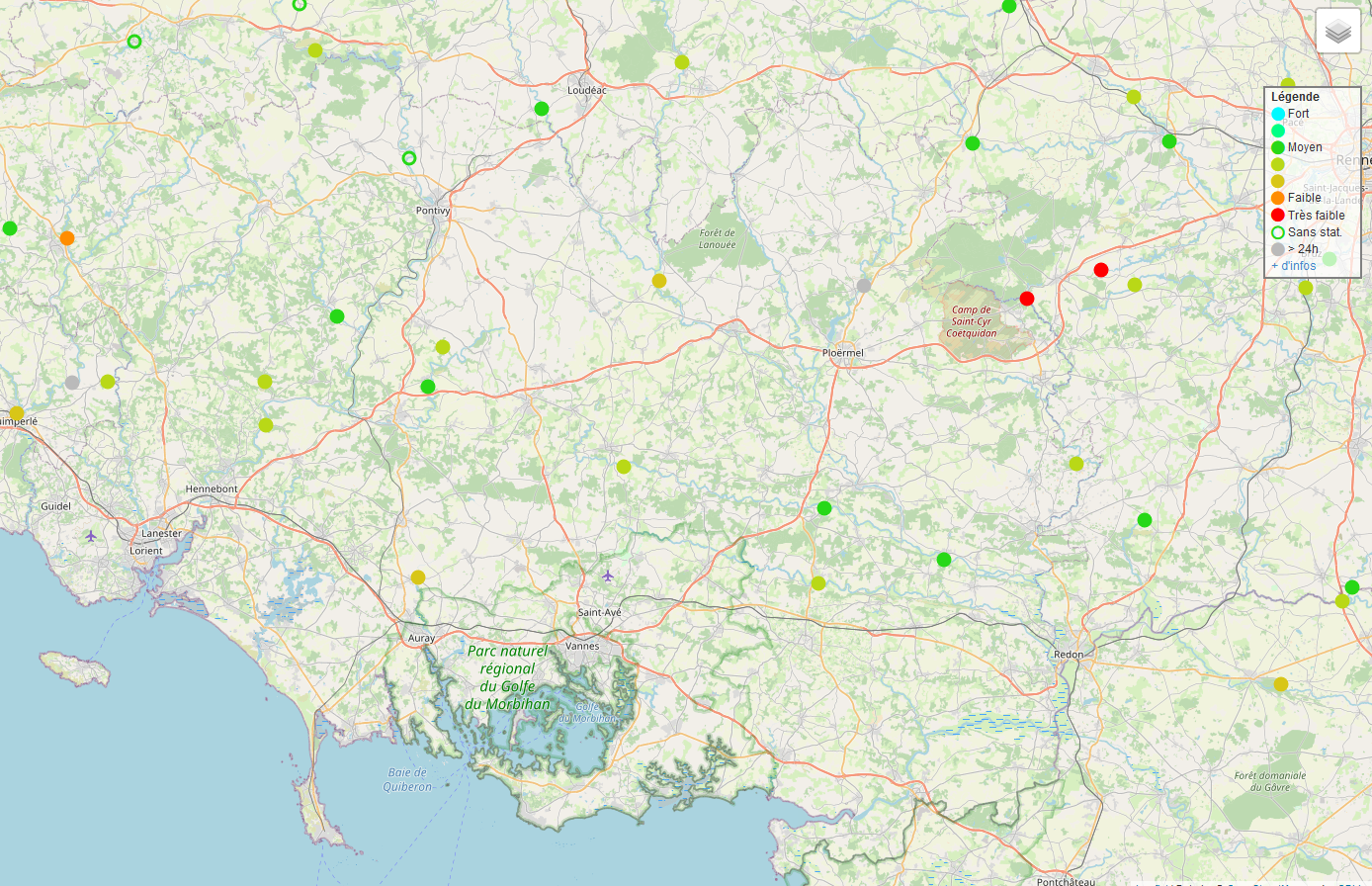Screen dimensions: 1372x886
Task: Click the cyan "Fort" legend swatch
Action: point(1278,114)
